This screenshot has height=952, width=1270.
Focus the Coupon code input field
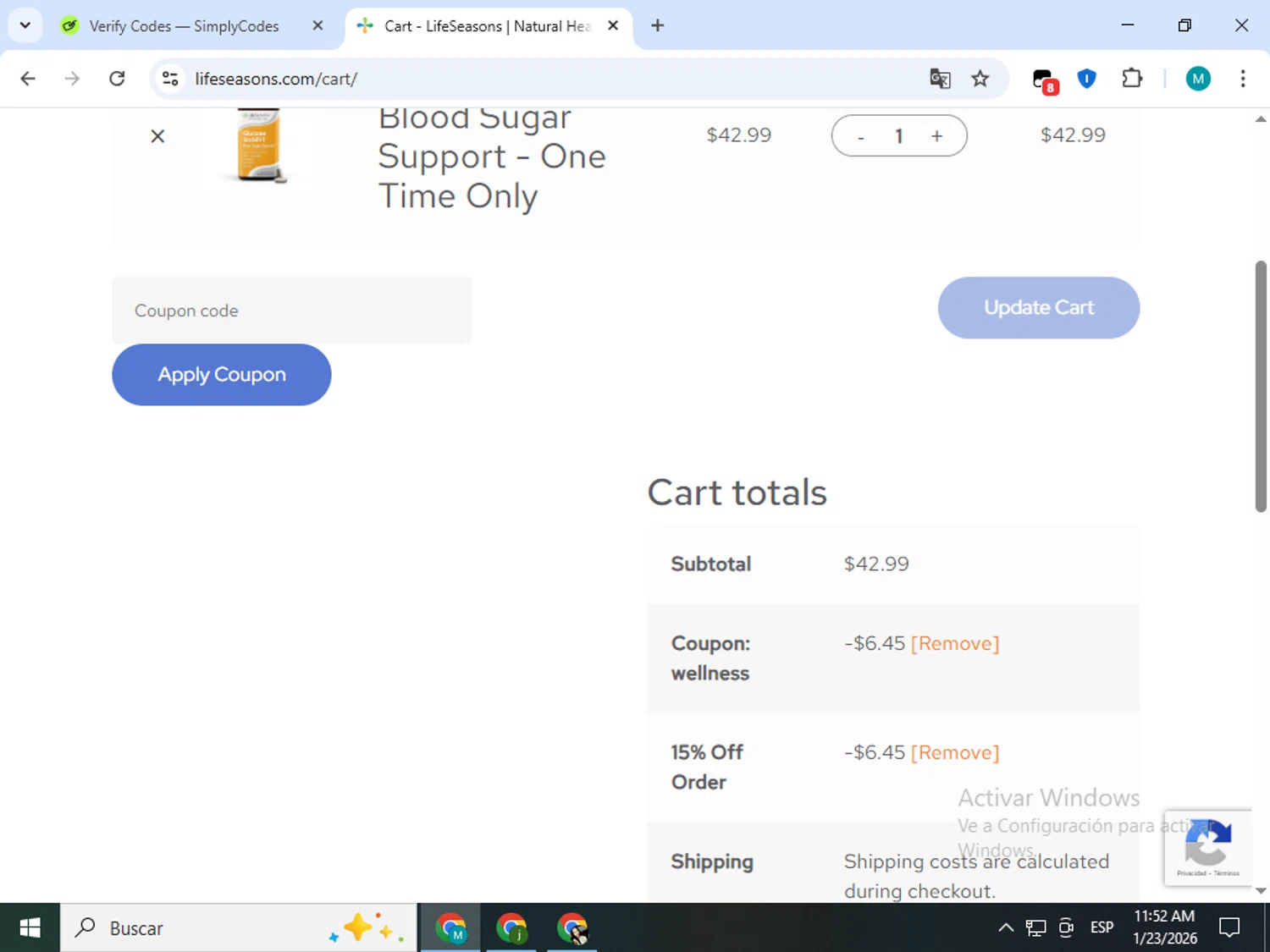tap(291, 311)
